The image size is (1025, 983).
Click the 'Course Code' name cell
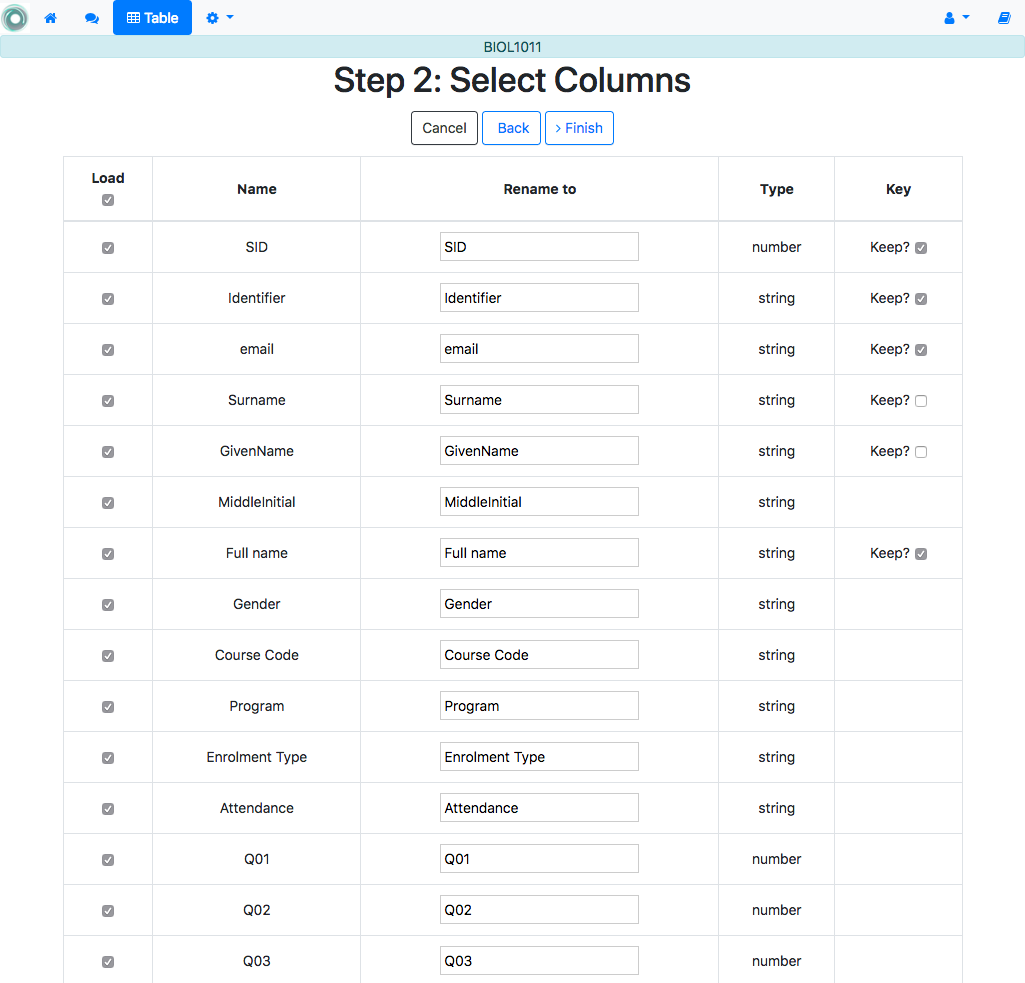point(257,655)
